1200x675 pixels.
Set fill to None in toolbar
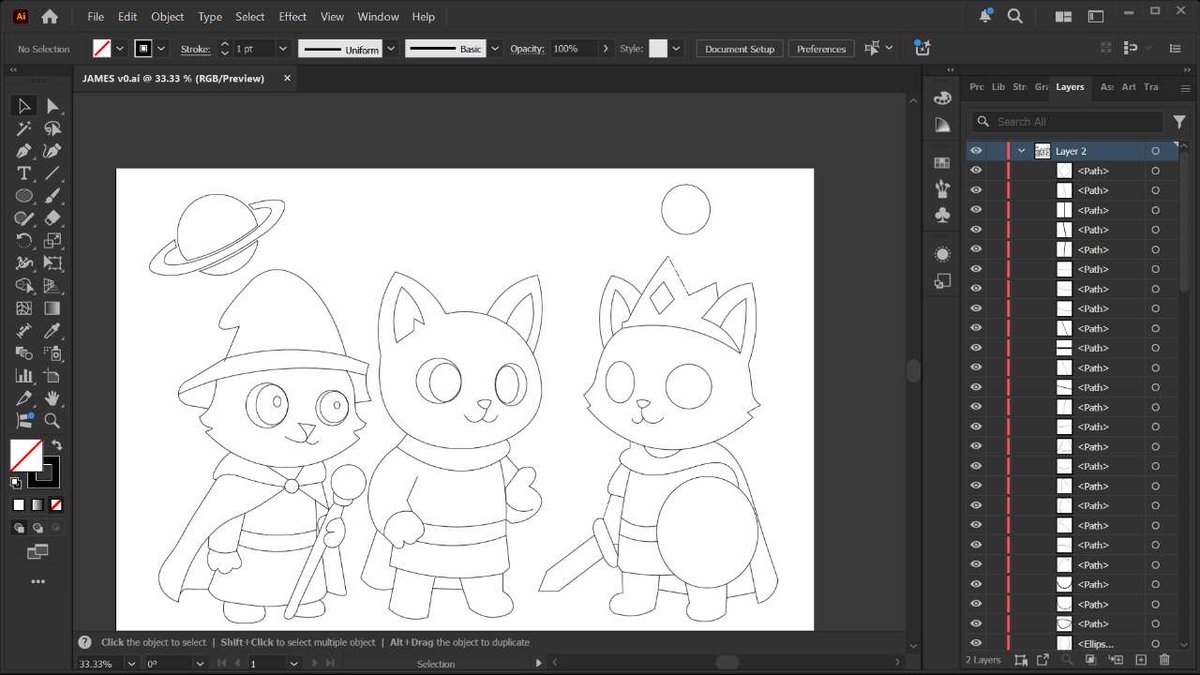tap(56, 505)
